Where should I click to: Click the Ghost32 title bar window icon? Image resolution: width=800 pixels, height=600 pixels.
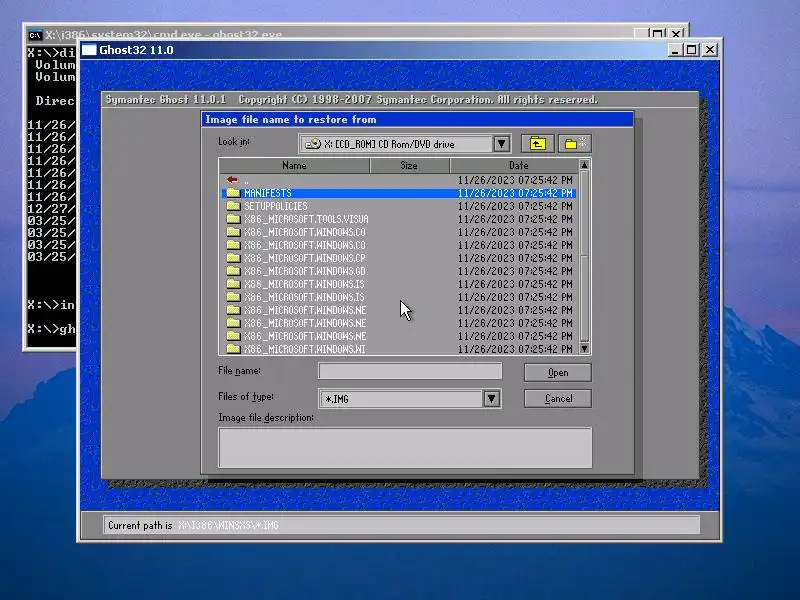[x=89, y=49]
